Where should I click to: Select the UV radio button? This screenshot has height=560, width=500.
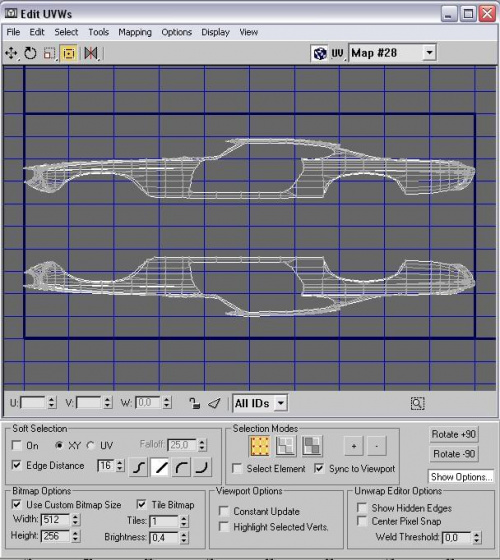[91, 445]
